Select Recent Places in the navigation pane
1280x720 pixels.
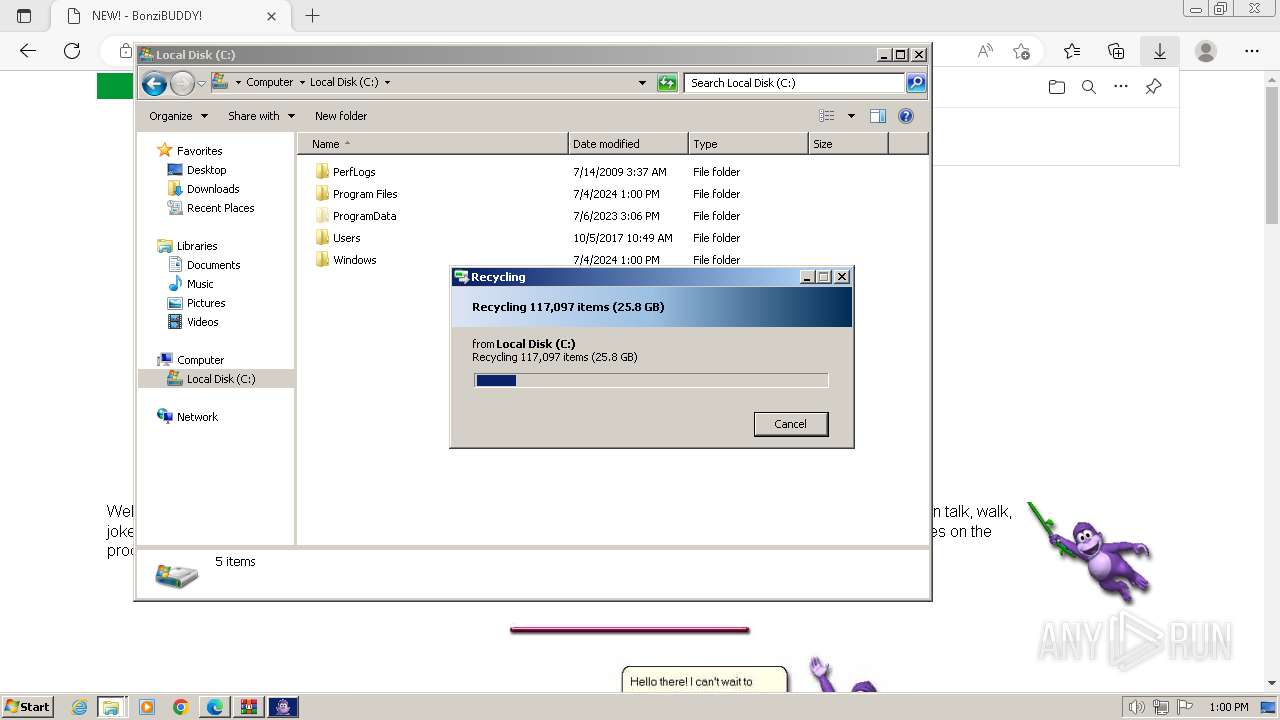(220, 208)
